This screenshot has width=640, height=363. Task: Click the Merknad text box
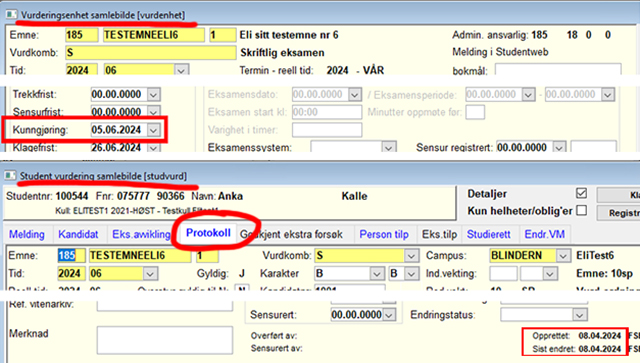click(165, 340)
